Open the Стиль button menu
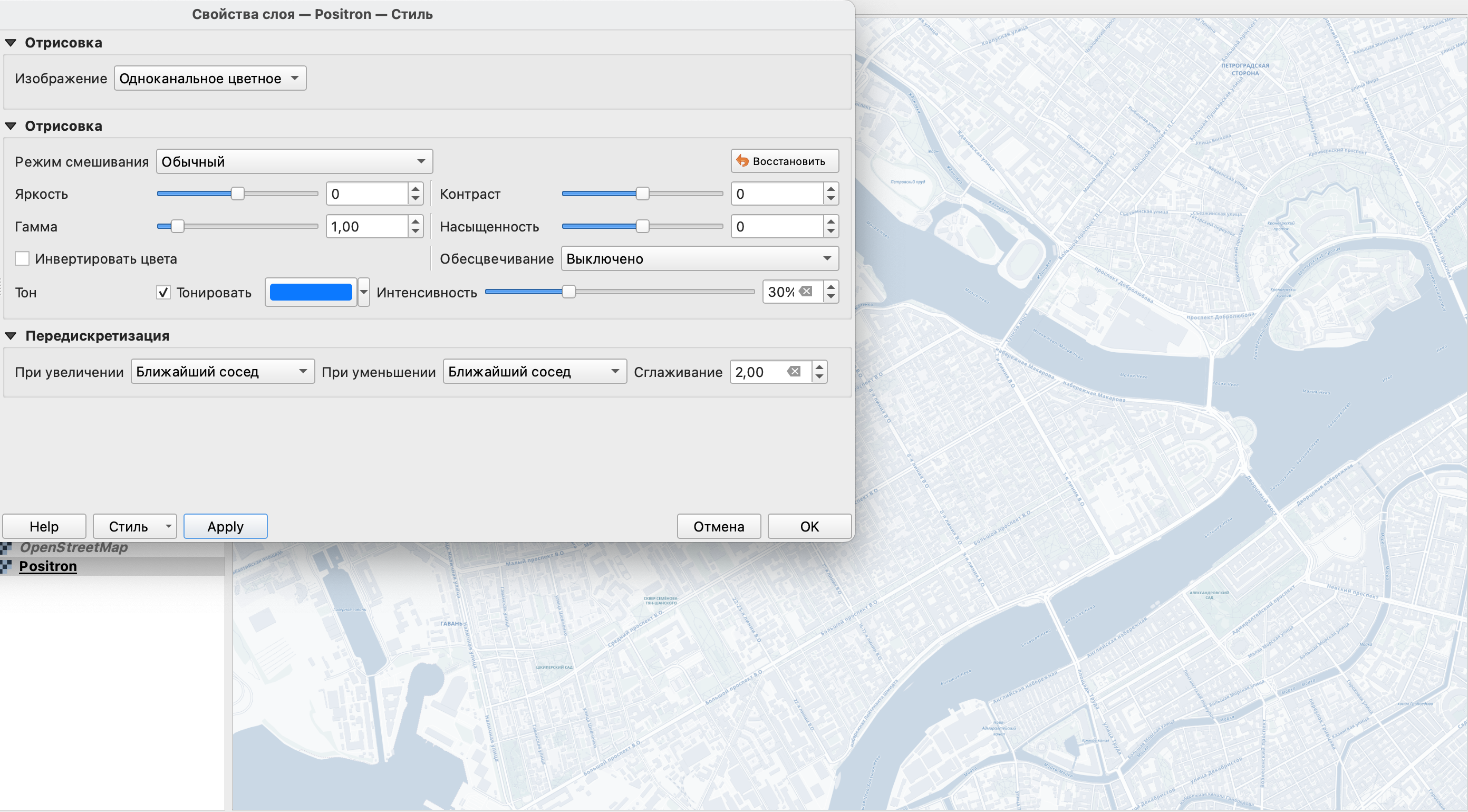 pyautogui.click(x=134, y=526)
